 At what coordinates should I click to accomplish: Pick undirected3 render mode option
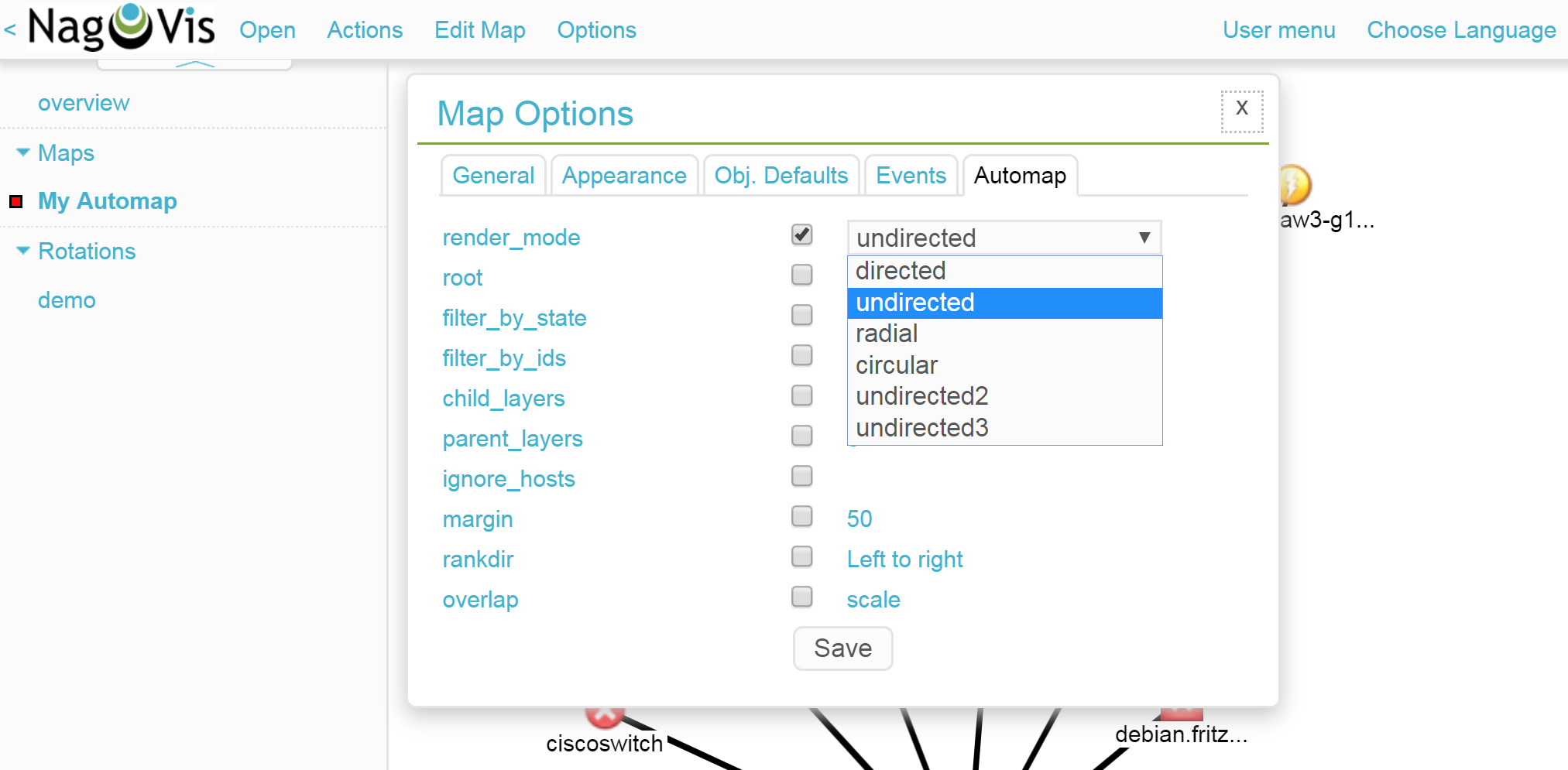(x=921, y=428)
